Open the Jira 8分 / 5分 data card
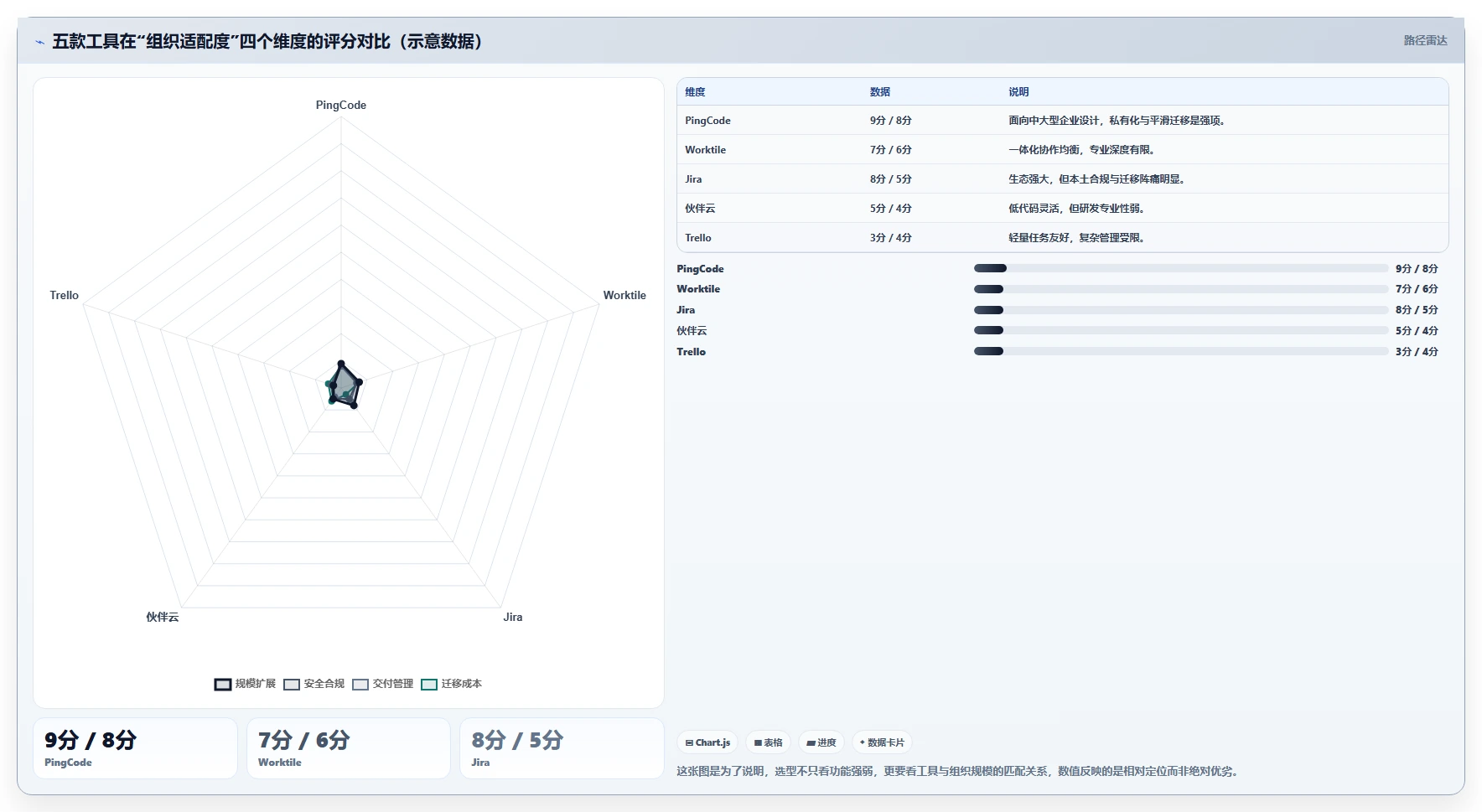 click(x=562, y=748)
